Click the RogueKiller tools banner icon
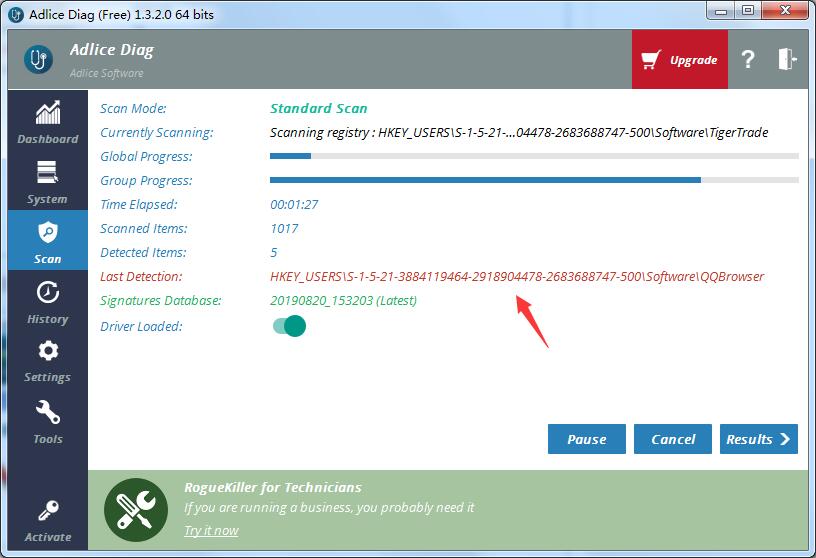The width and height of the screenshot is (816, 558). click(x=136, y=510)
